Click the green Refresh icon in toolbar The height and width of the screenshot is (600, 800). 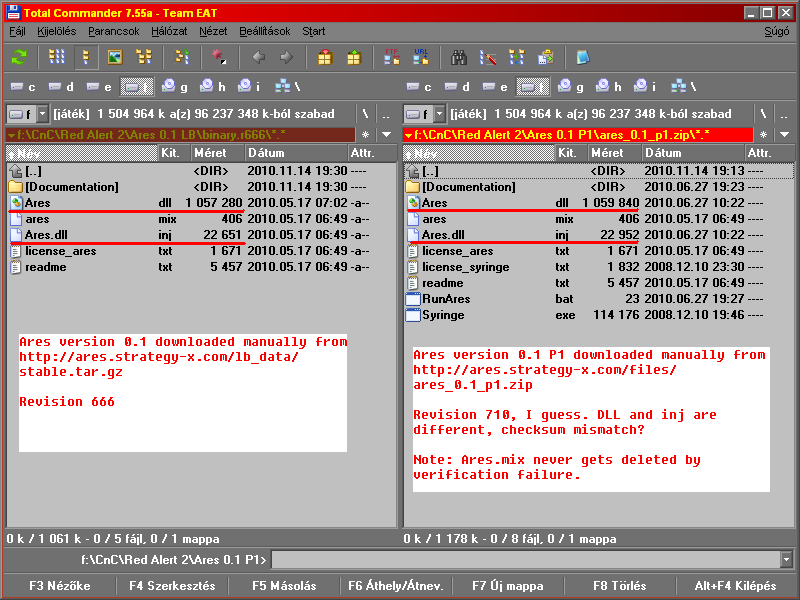[19, 57]
